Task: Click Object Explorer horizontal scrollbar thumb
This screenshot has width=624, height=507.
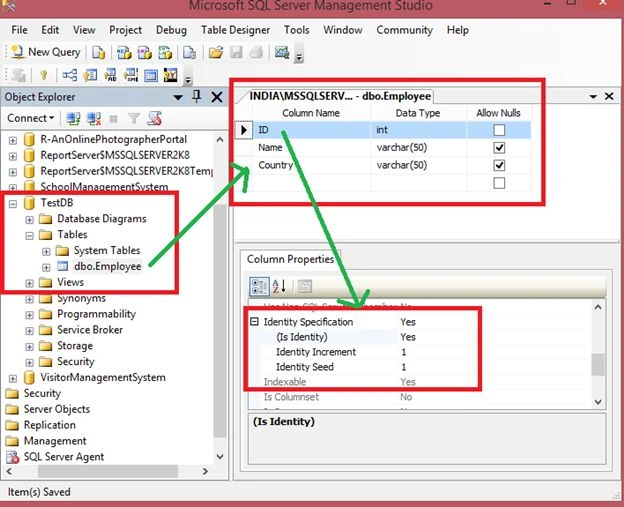Action: pos(108,471)
